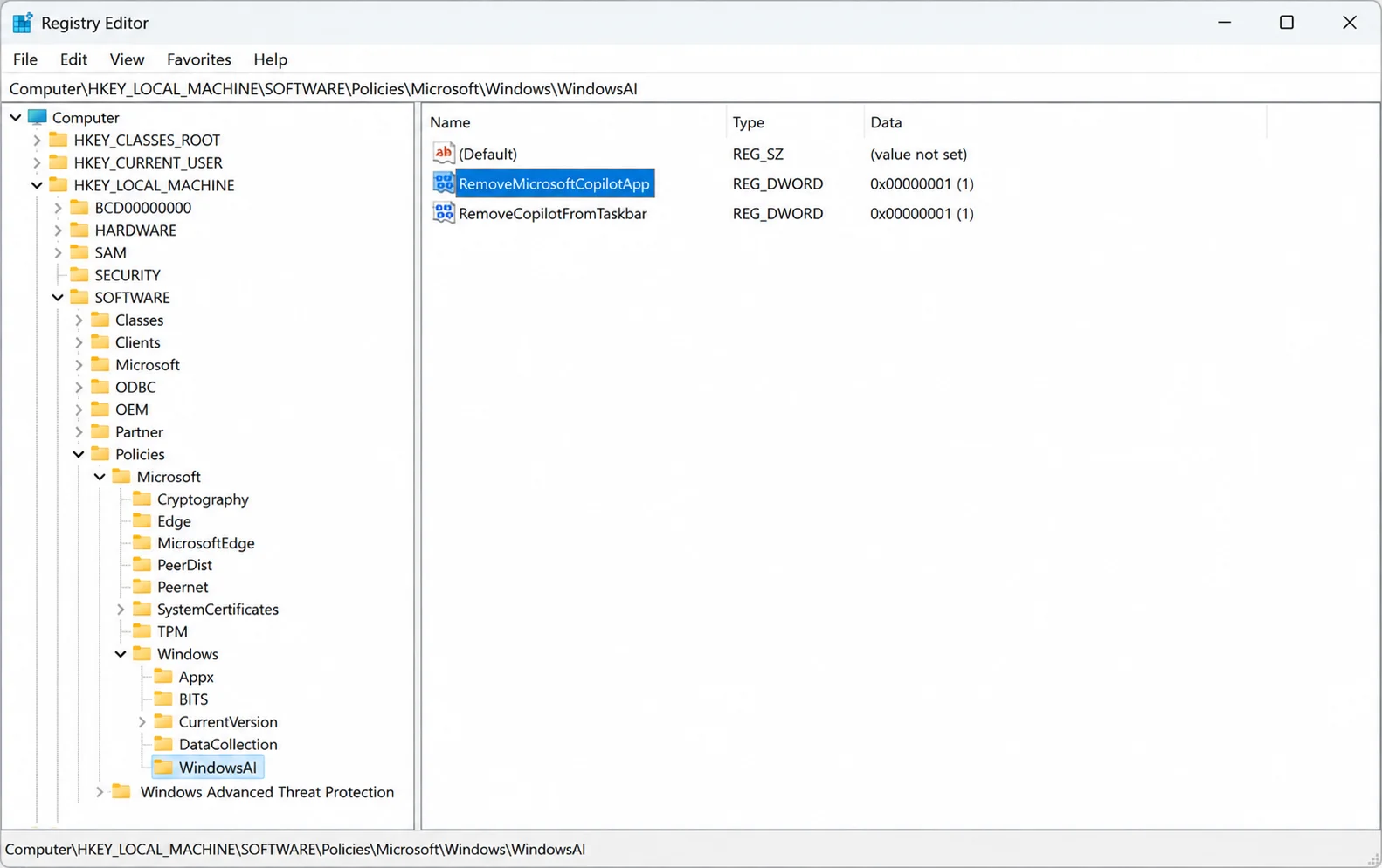The height and width of the screenshot is (868, 1382).
Task: Click the WindowsAI folder icon
Action: pos(163,768)
